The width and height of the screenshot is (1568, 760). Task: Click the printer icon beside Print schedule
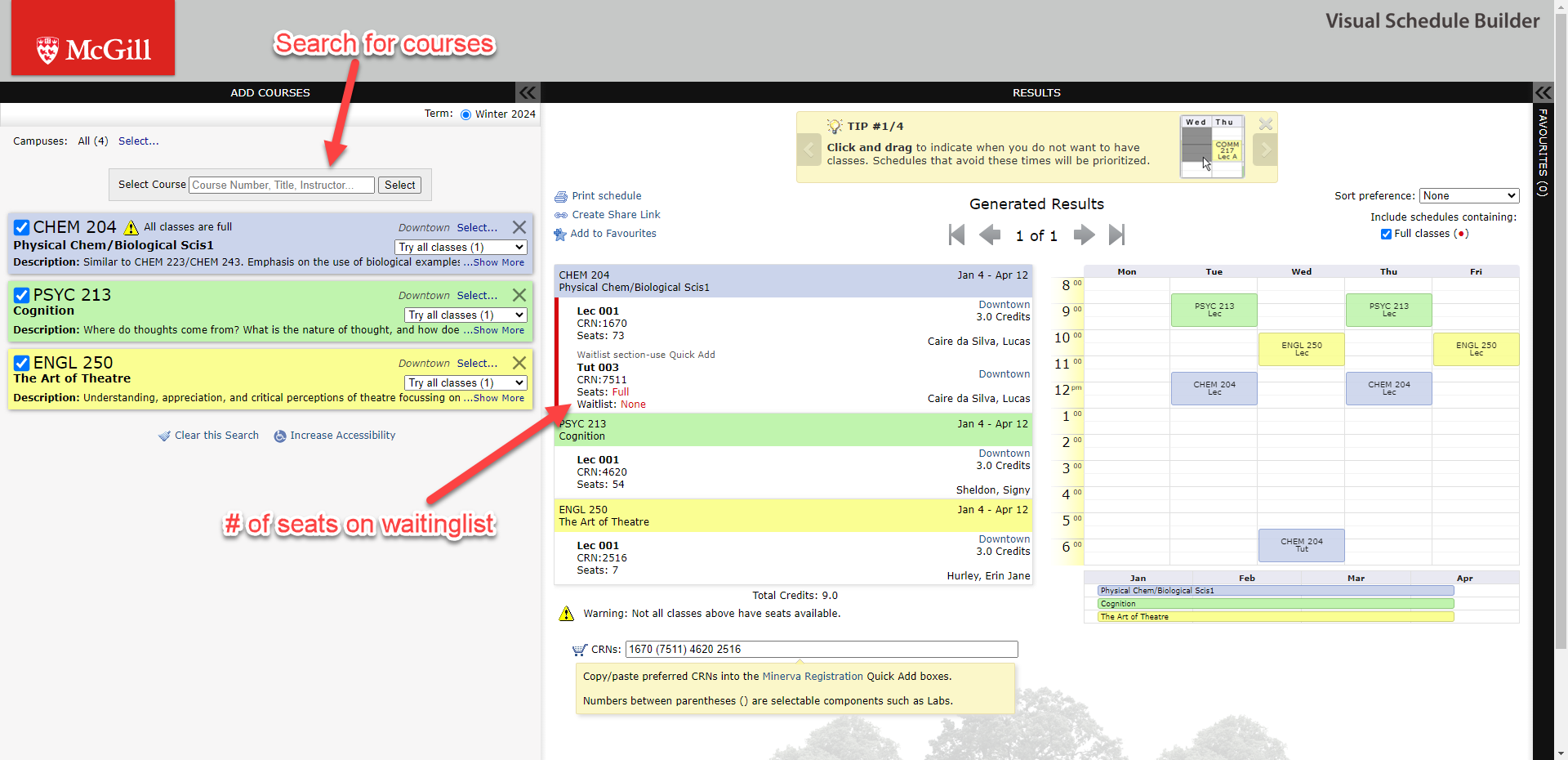click(x=561, y=197)
